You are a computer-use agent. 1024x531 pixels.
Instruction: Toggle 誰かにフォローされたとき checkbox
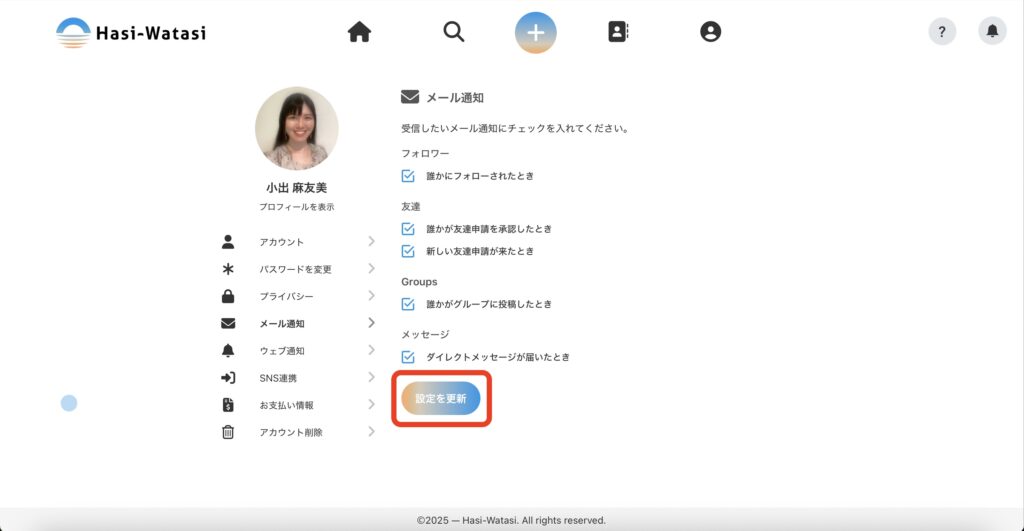point(408,176)
